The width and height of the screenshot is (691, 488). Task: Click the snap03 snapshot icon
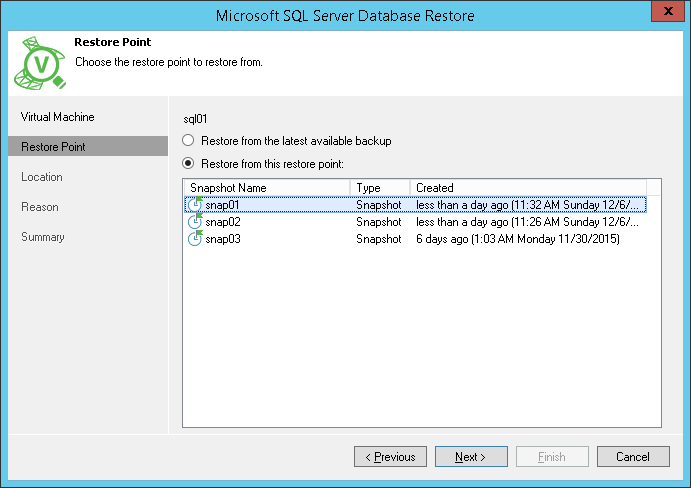click(195, 239)
